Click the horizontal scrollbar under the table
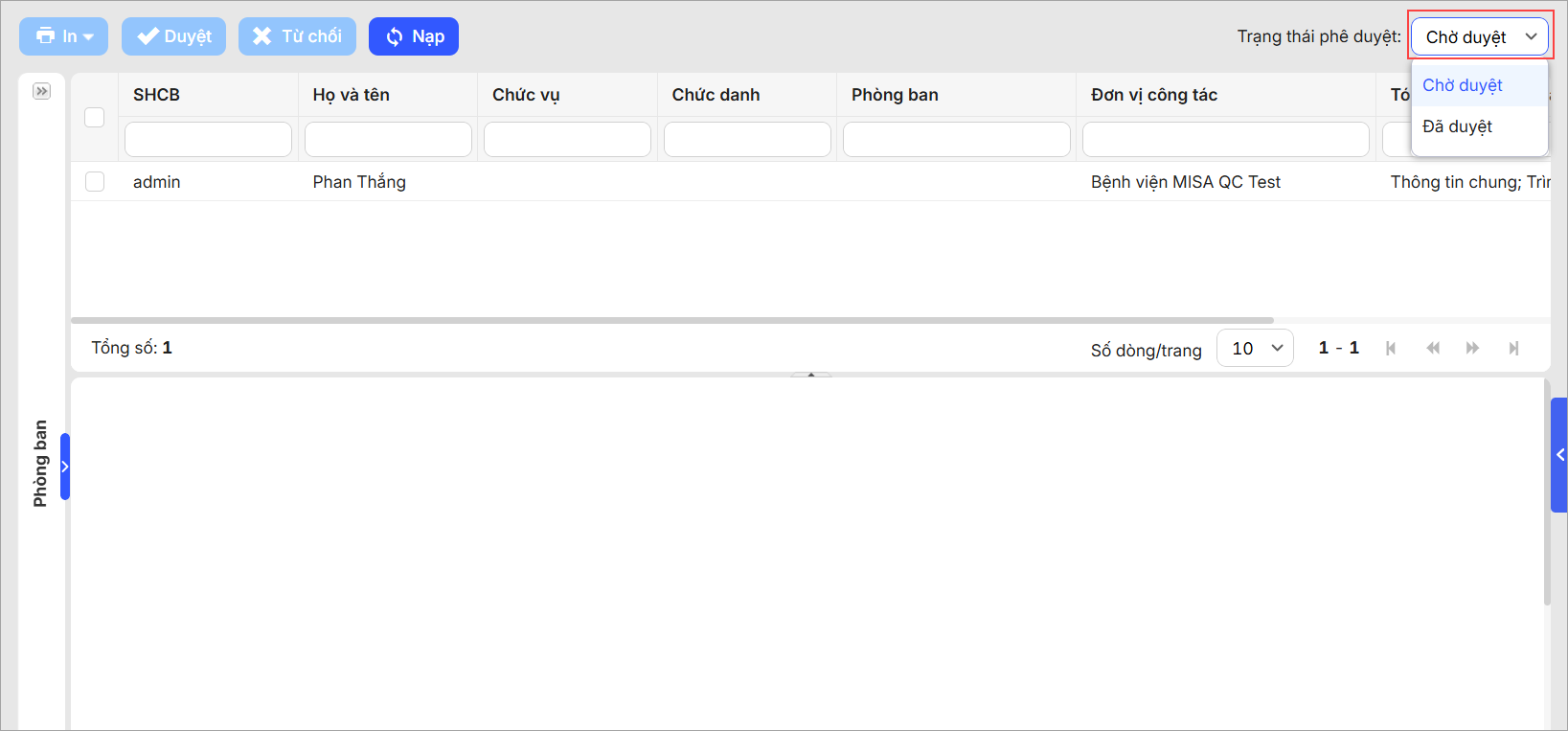 pyautogui.click(x=671, y=320)
